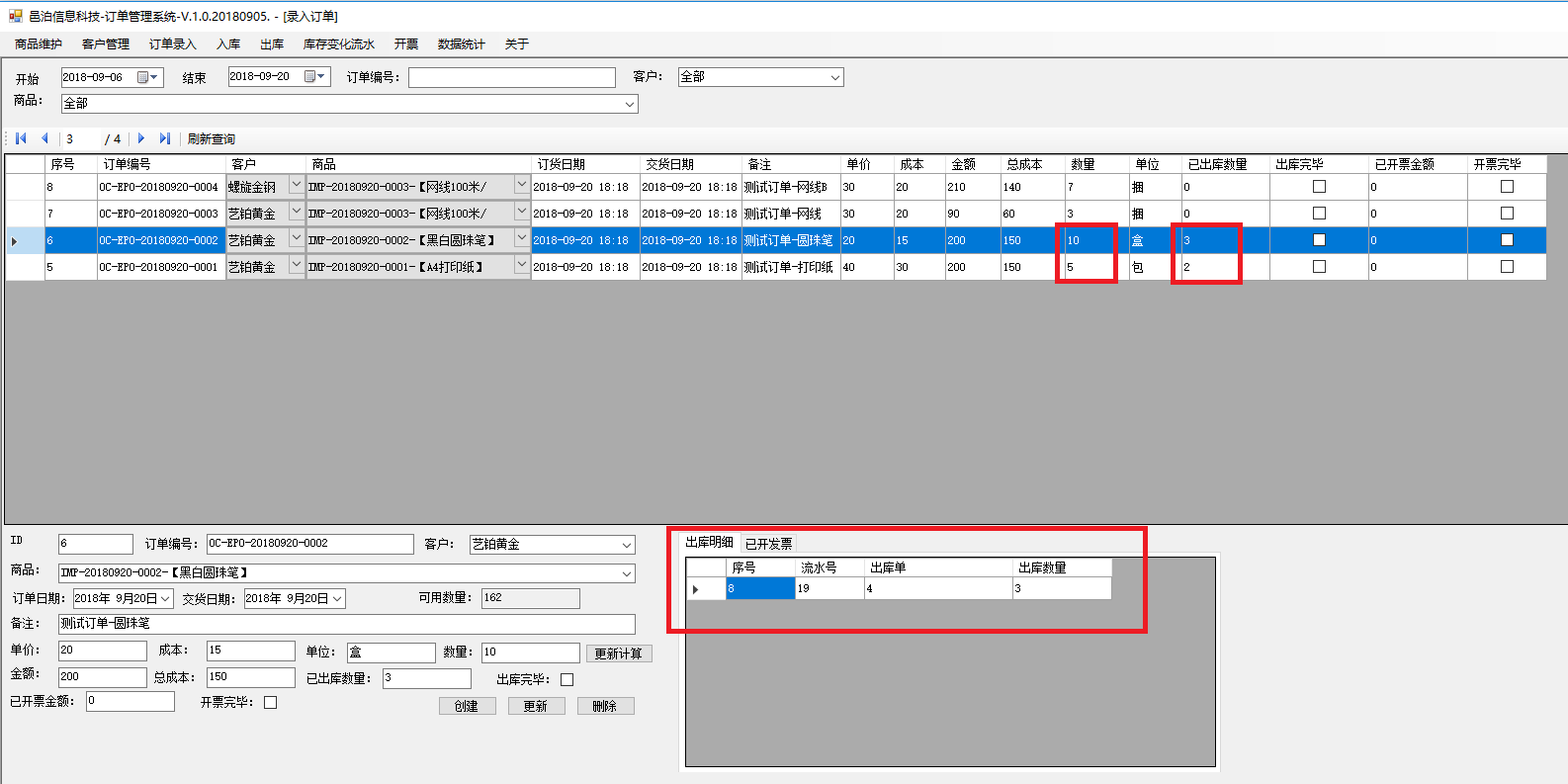Jump to last page icon
This screenshot has height=784, width=1568.
[165, 138]
